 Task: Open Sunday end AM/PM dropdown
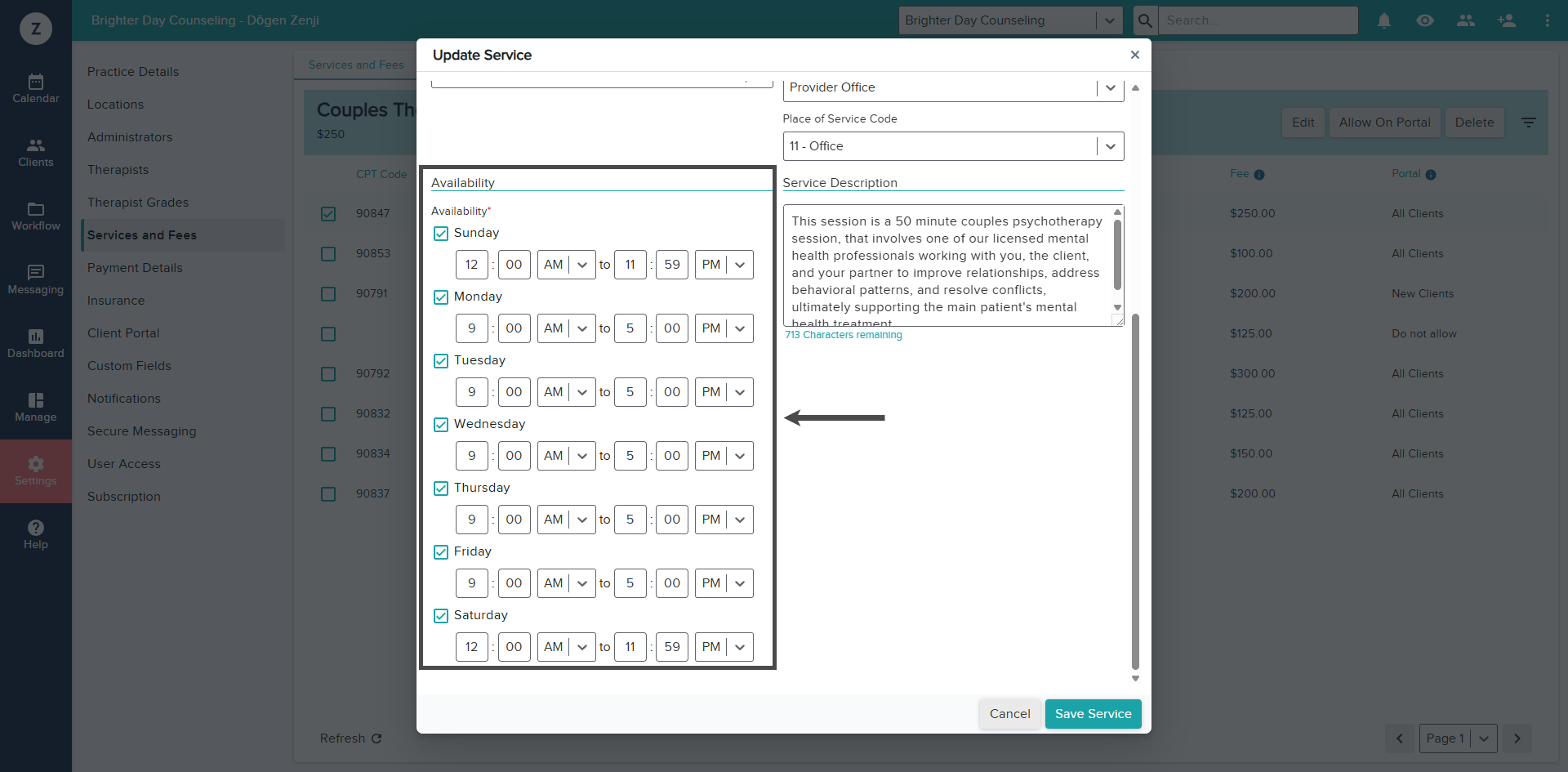(724, 265)
